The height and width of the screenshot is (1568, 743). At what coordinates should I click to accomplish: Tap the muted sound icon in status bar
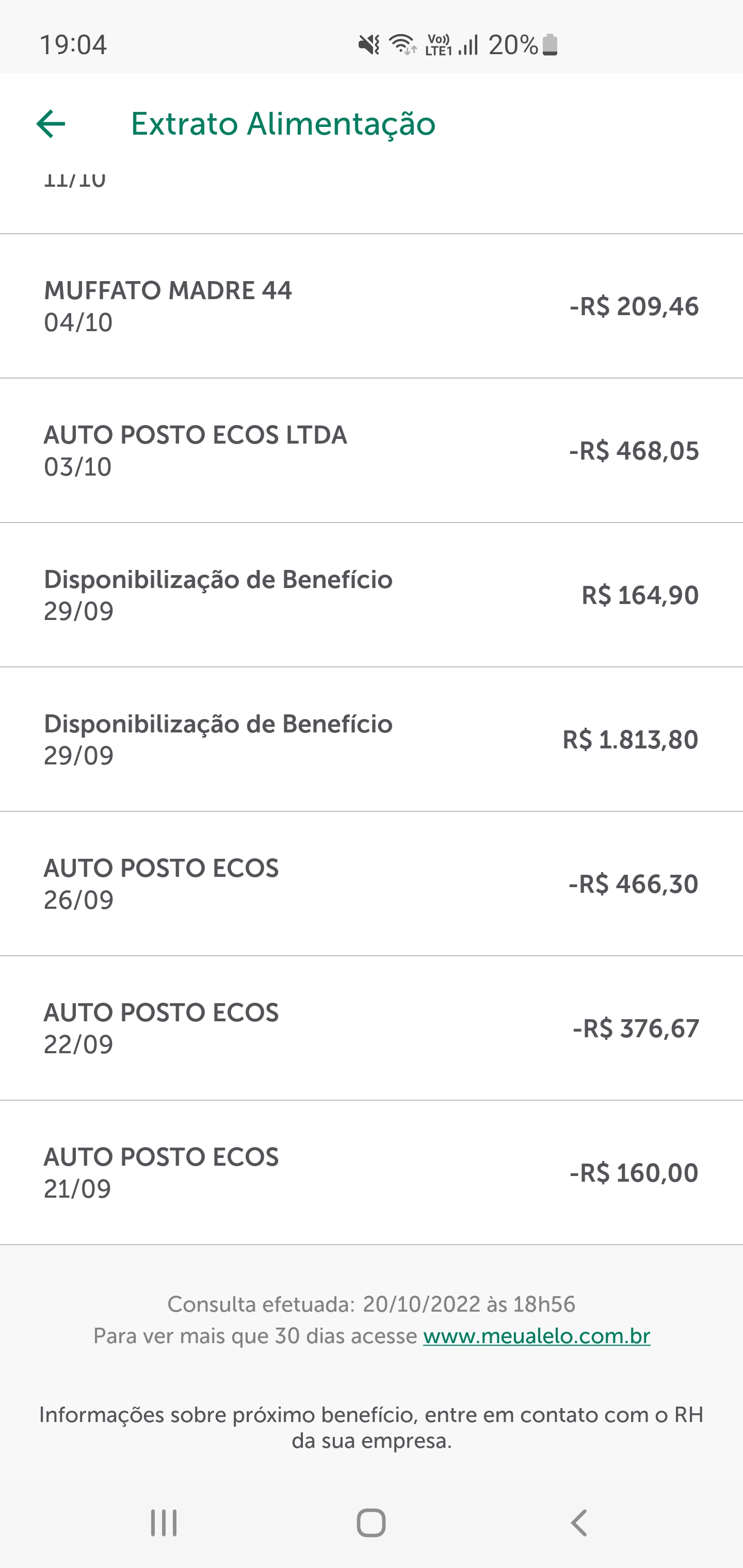368,44
